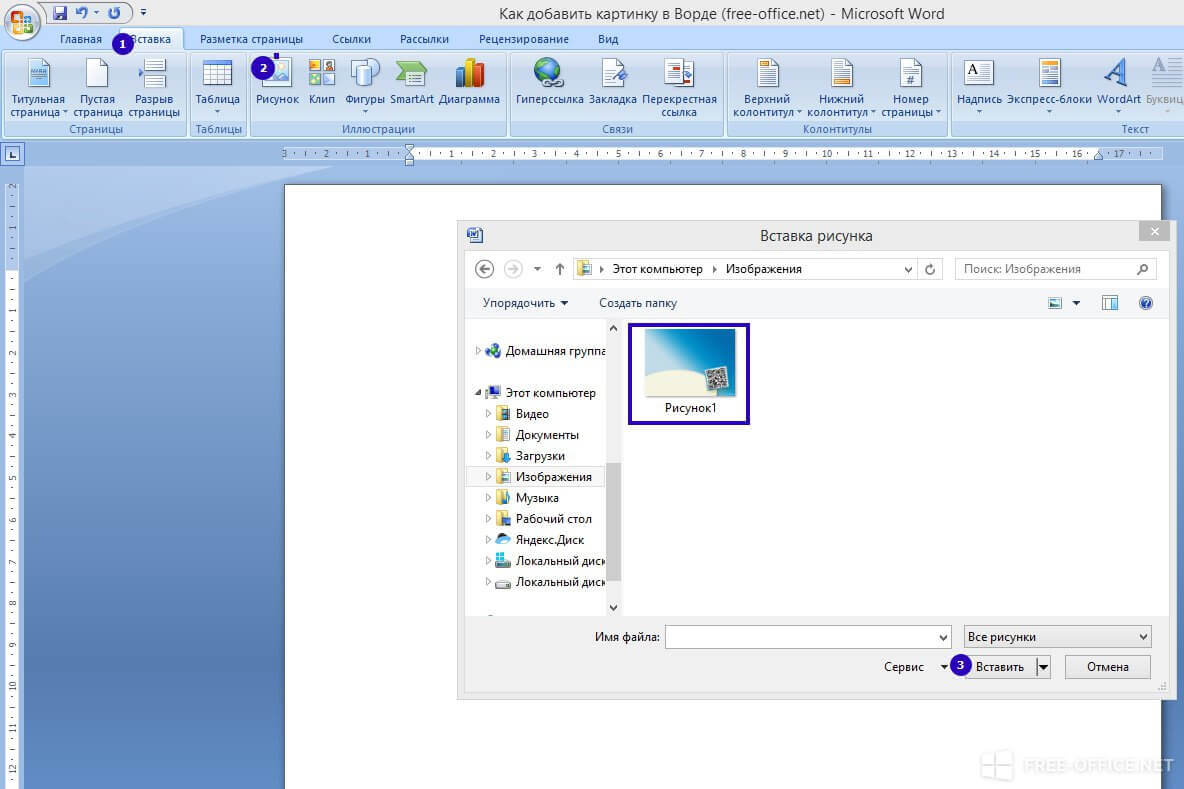Screen dimensions: 1184x789
Task: Expand the Музыка folder node
Action: (x=488, y=498)
